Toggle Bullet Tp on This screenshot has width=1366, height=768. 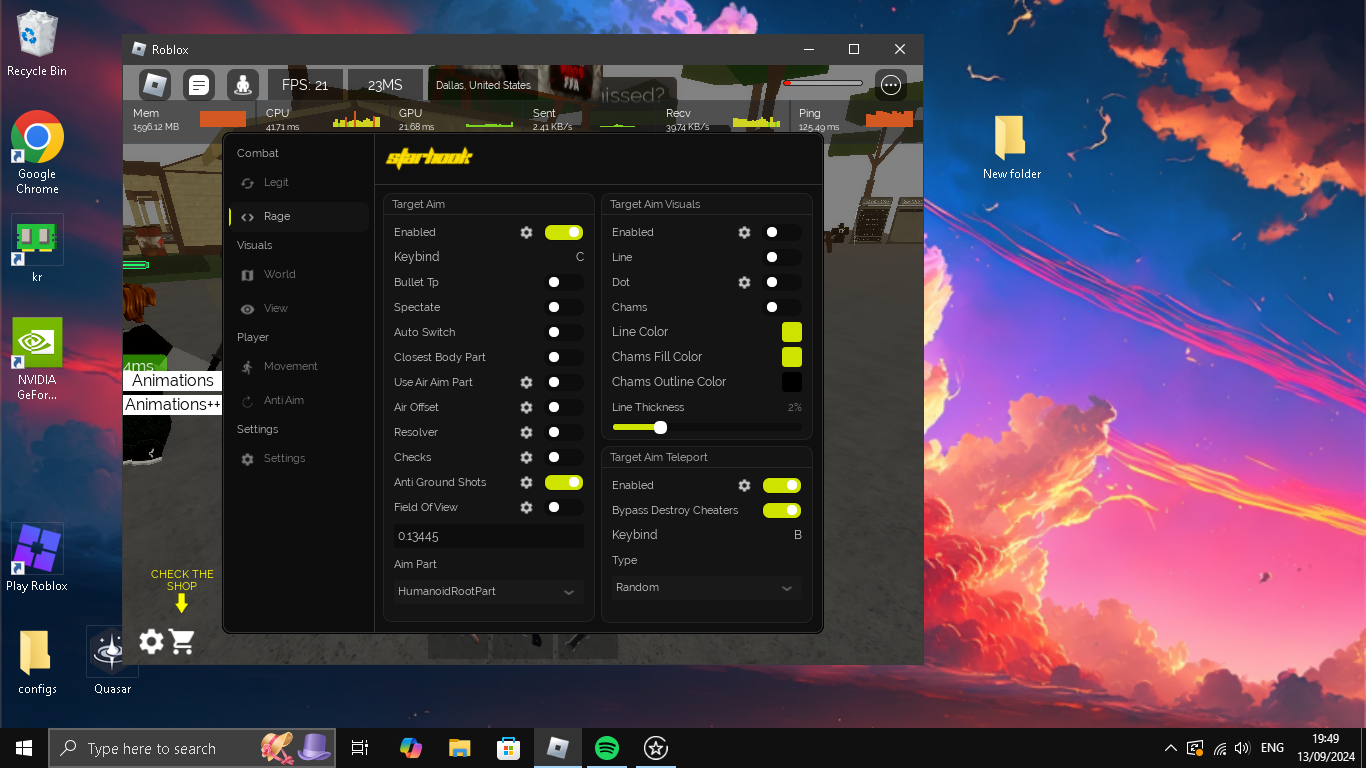coord(564,282)
